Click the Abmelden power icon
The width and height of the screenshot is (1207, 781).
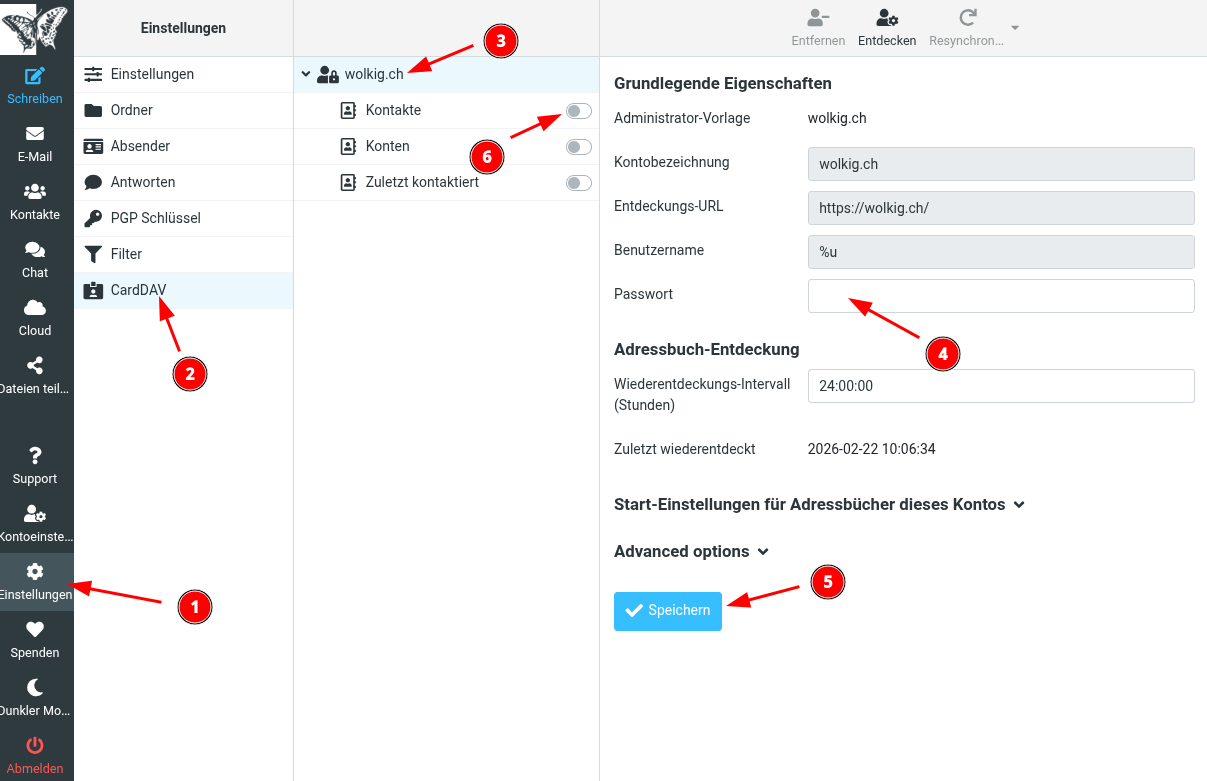tap(35, 746)
